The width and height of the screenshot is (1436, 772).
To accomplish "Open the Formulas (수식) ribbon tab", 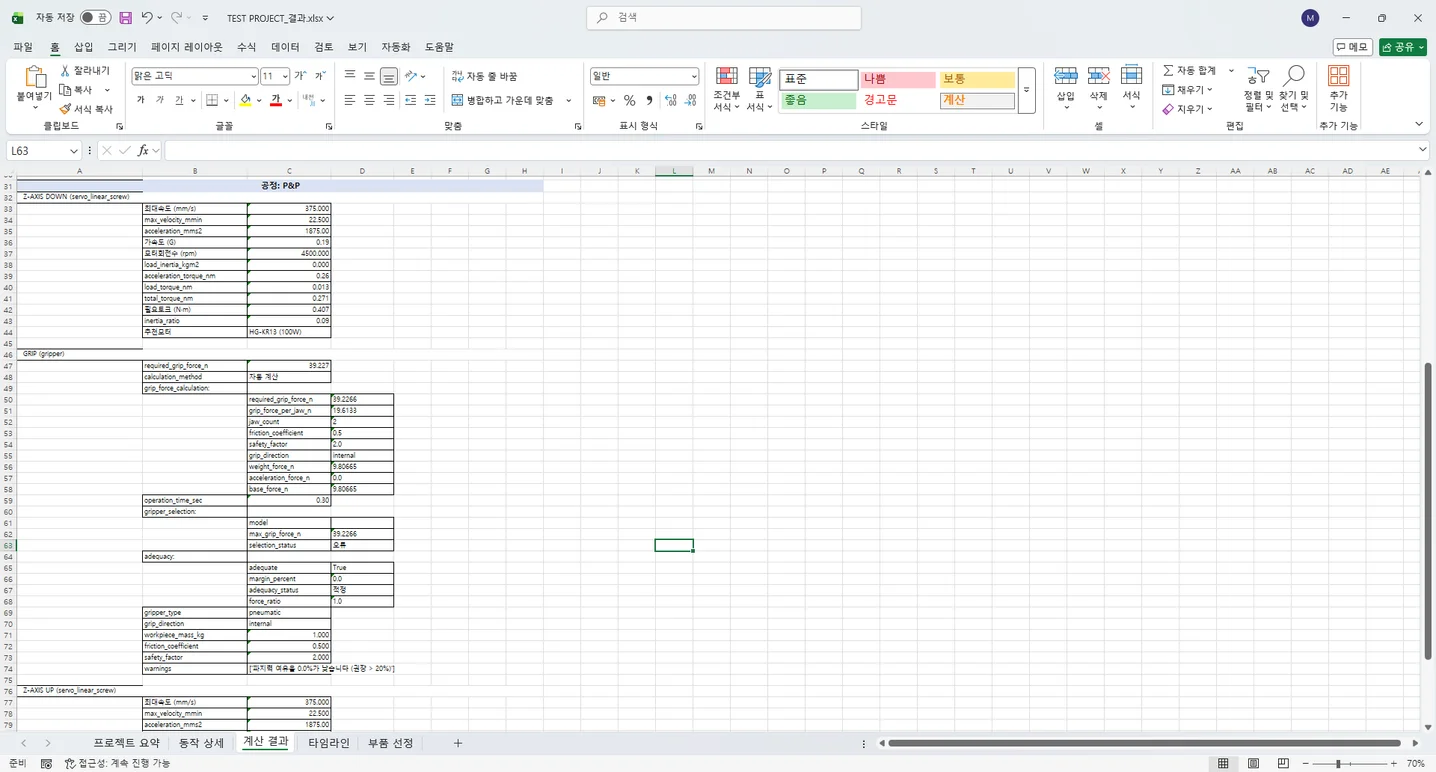I will (x=246, y=47).
